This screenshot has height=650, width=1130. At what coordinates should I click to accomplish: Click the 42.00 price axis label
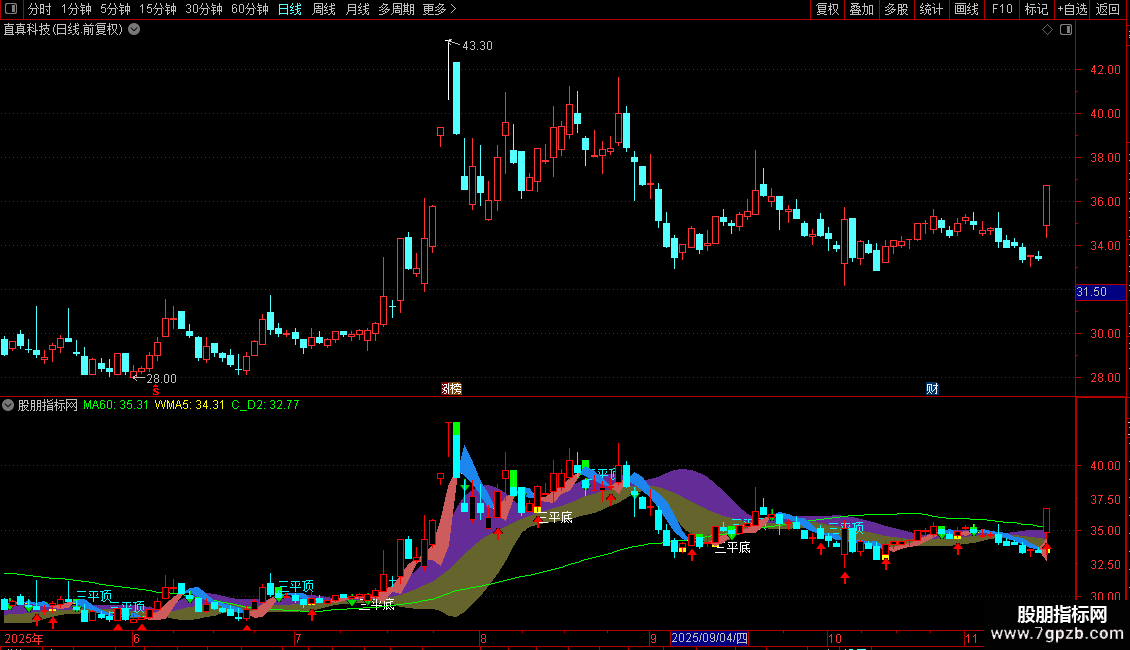[x=1105, y=70]
